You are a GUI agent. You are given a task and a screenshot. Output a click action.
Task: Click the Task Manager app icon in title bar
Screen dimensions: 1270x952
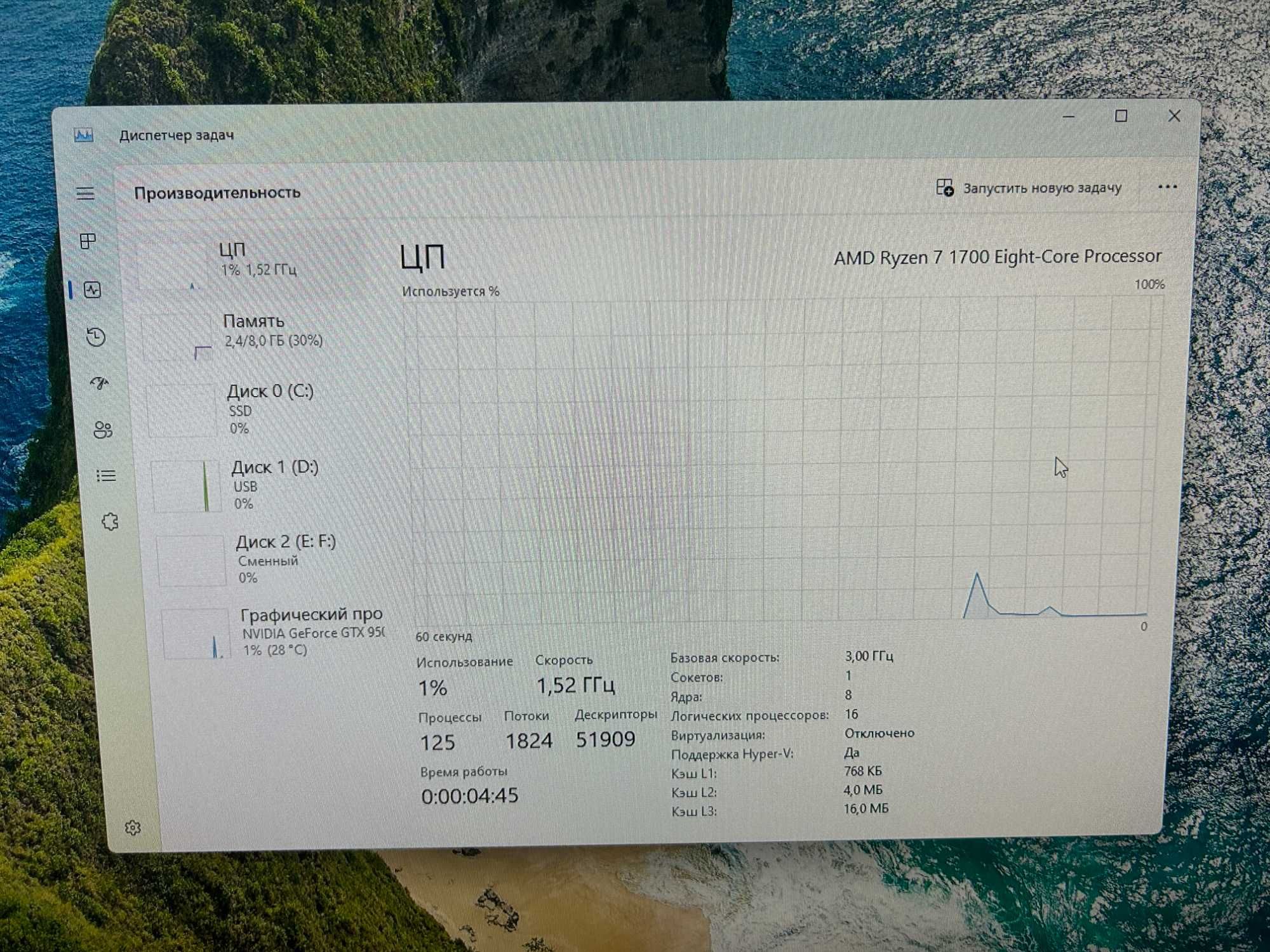click(x=83, y=135)
